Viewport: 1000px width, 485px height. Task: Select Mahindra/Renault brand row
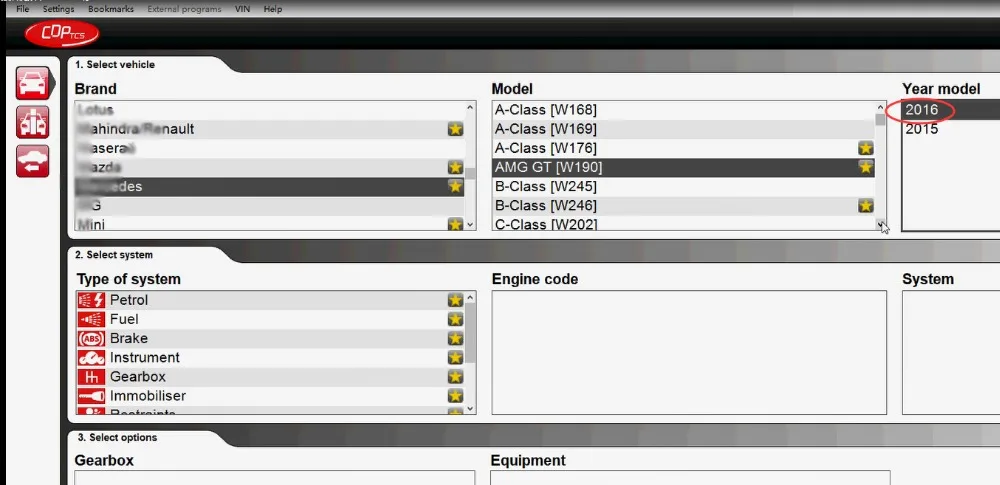(270, 129)
